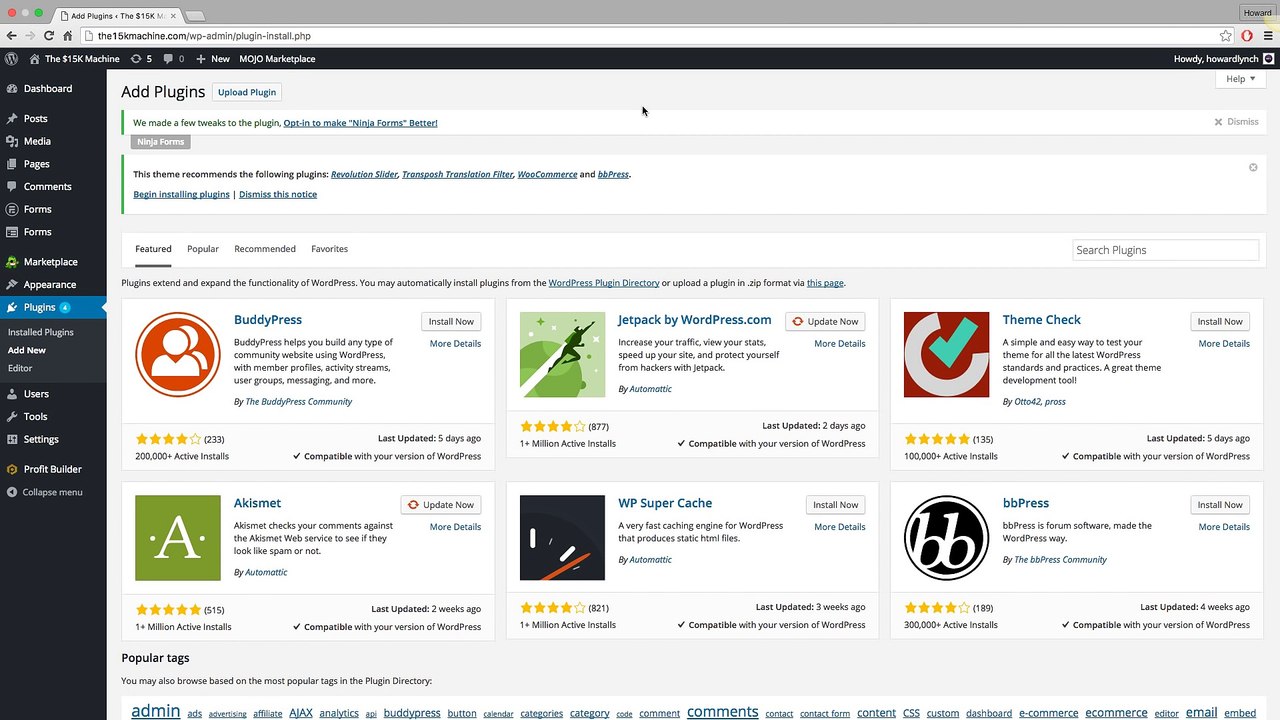1280x720 pixels.
Task: Click the Theme Check plugin icon
Action: tap(946, 355)
